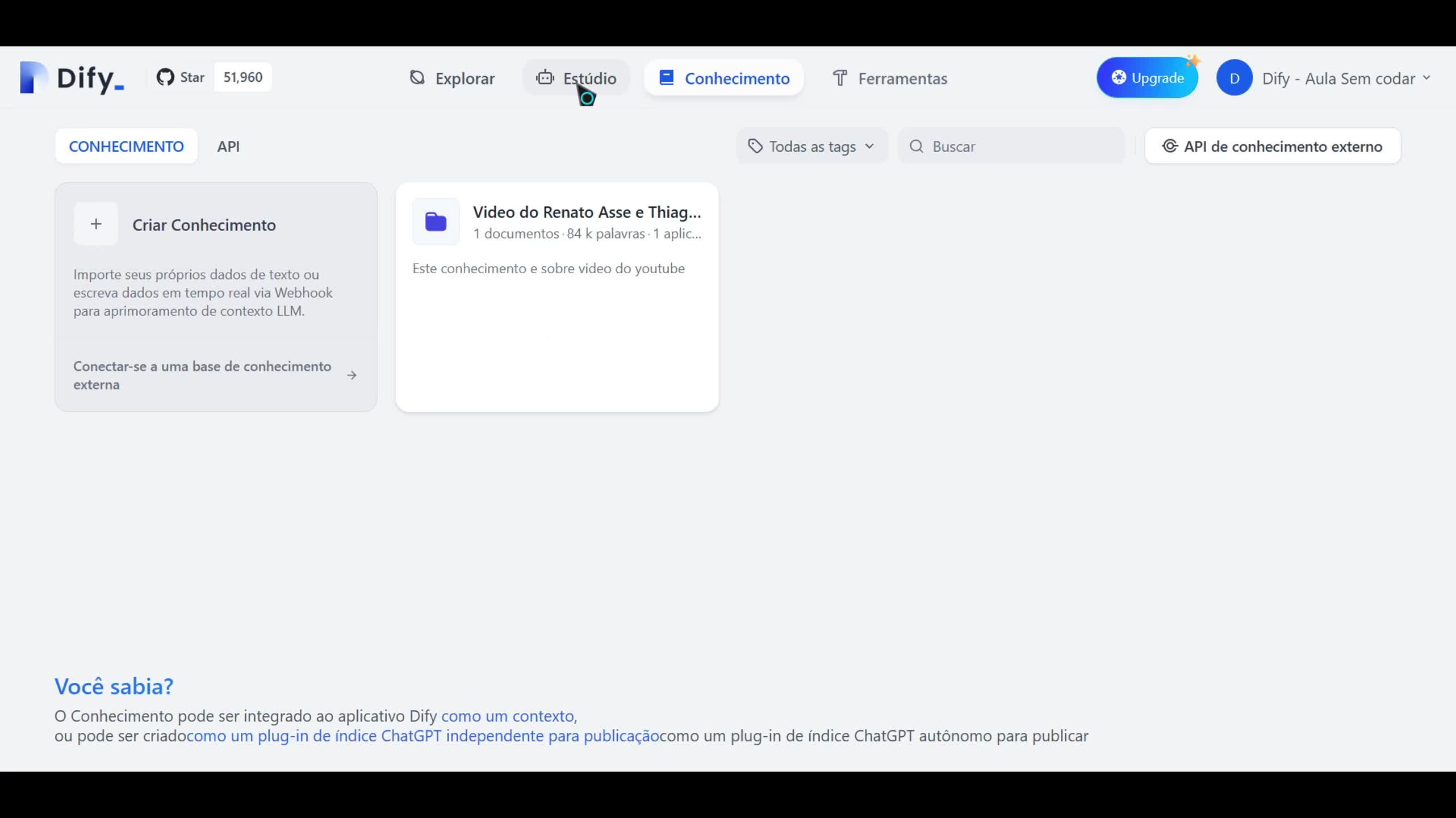Click the plus icon on Criar Conhecimento
1456x818 pixels.
point(96,224)
